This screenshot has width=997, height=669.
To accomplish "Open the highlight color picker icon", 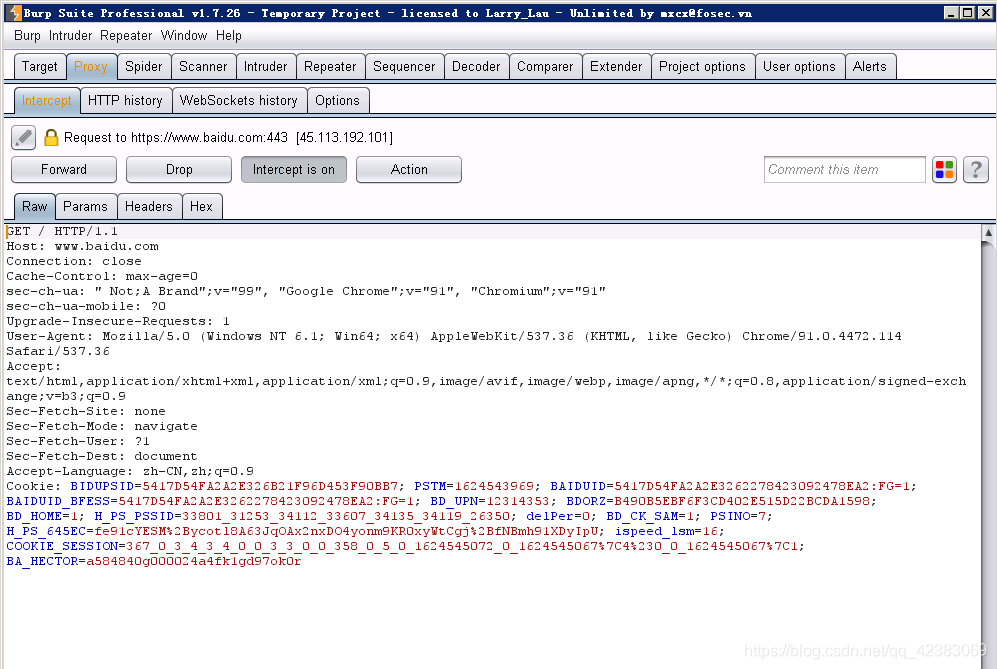I will pyautogui.click(x=944, y=170).
